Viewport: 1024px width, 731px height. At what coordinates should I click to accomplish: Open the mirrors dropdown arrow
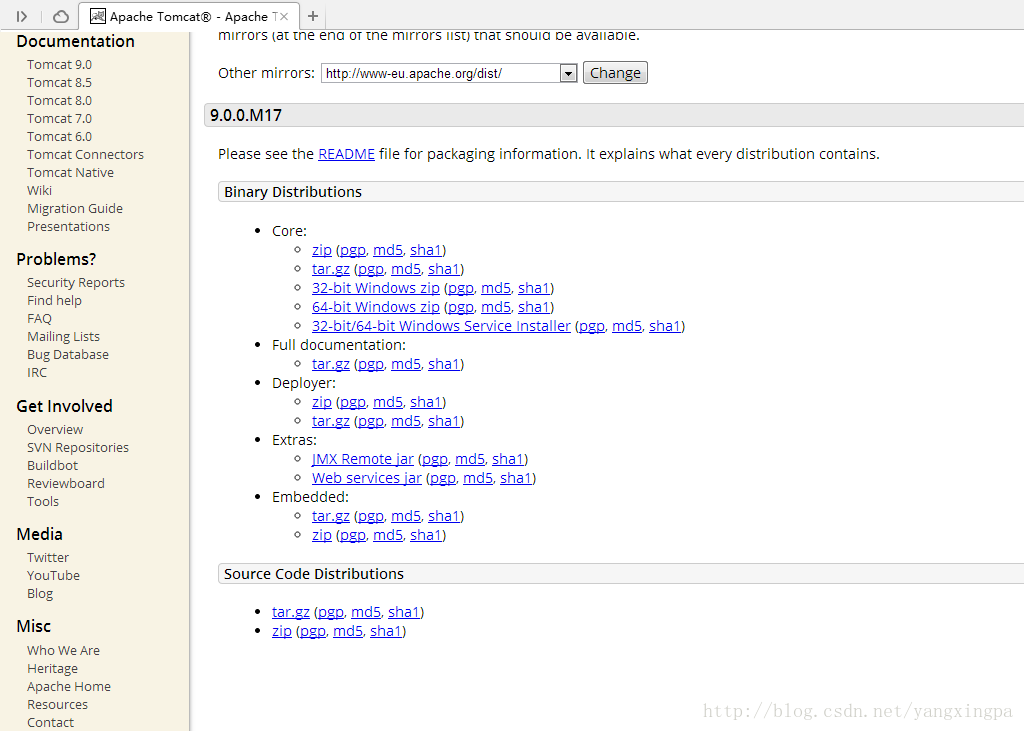tap(567, 72)
